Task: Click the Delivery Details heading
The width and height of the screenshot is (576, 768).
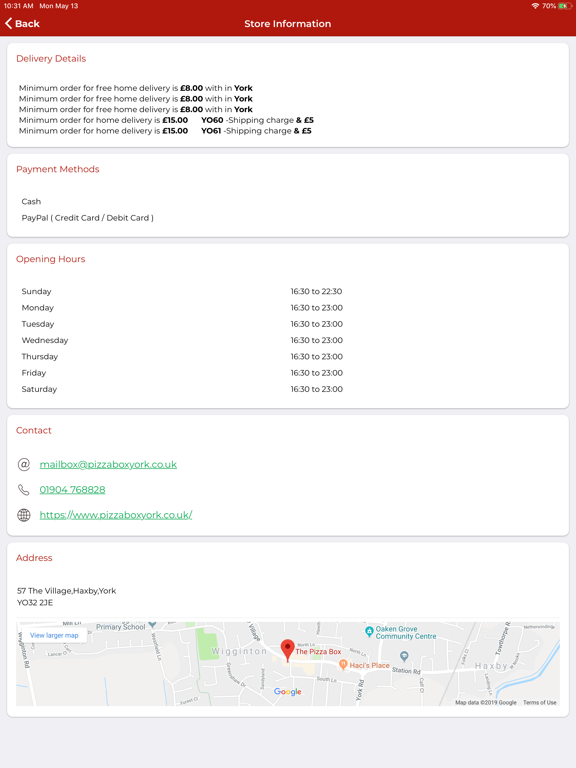Action: pos(51,58)
